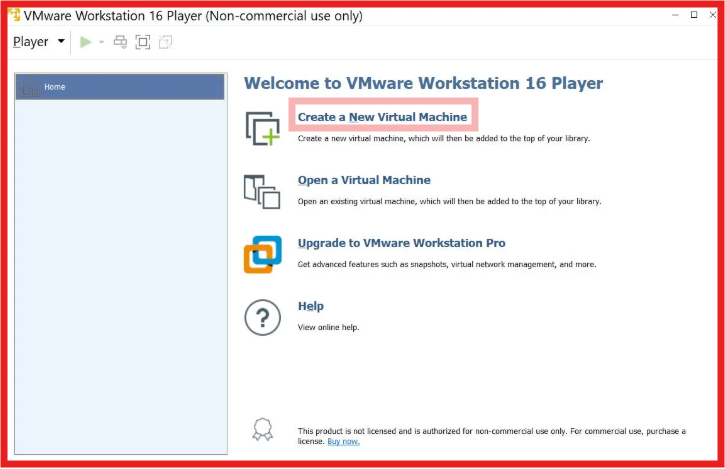Expand the power options dropdown arrow
This screenshot has width=725, height=469.
tap(102, 42)
